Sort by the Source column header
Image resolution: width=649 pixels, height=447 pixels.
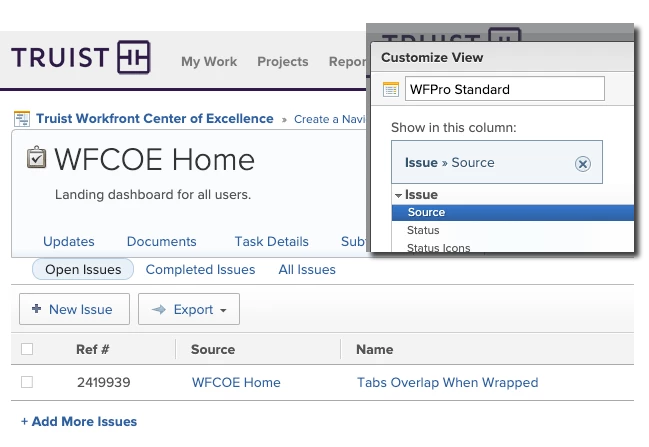point(213,349)
